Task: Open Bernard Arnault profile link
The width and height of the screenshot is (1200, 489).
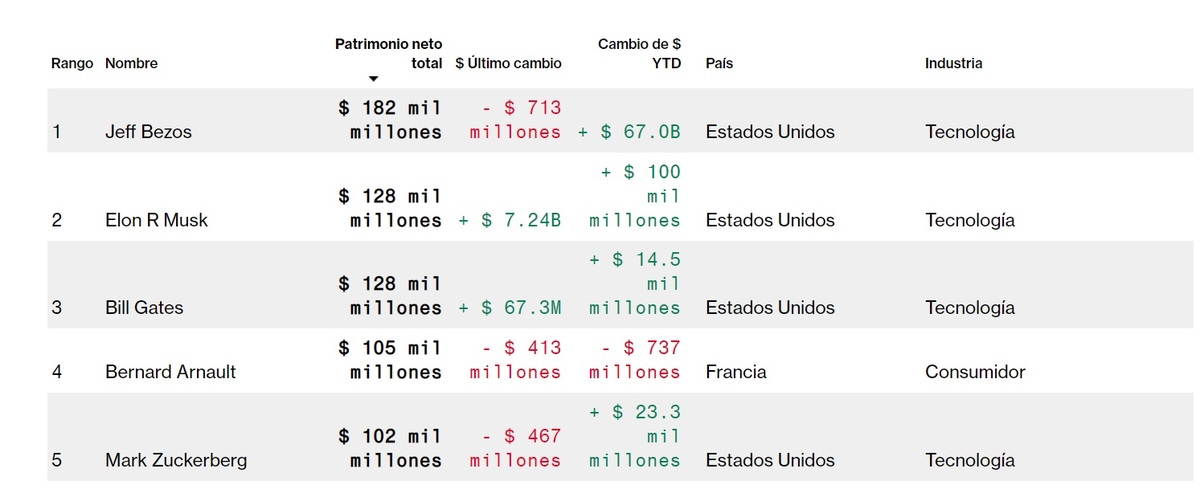Action: (x=170, y=372)
